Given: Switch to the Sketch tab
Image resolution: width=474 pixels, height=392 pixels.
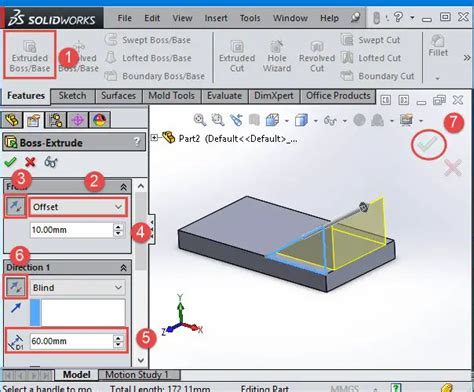Looking at the screenshot, I should pos(72,96).
